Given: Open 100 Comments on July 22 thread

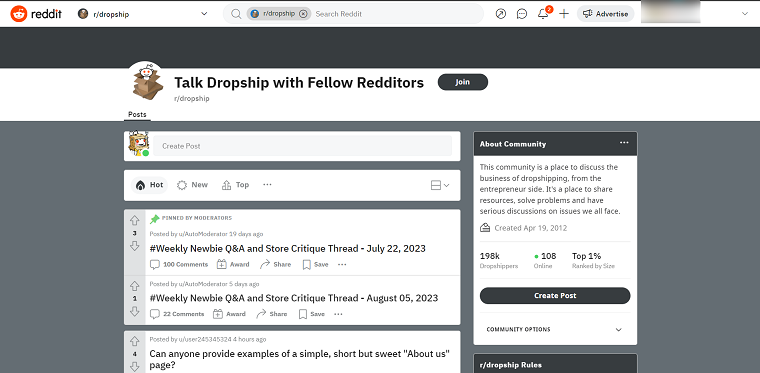Looking at the screenshot, I should pos(179,264).
